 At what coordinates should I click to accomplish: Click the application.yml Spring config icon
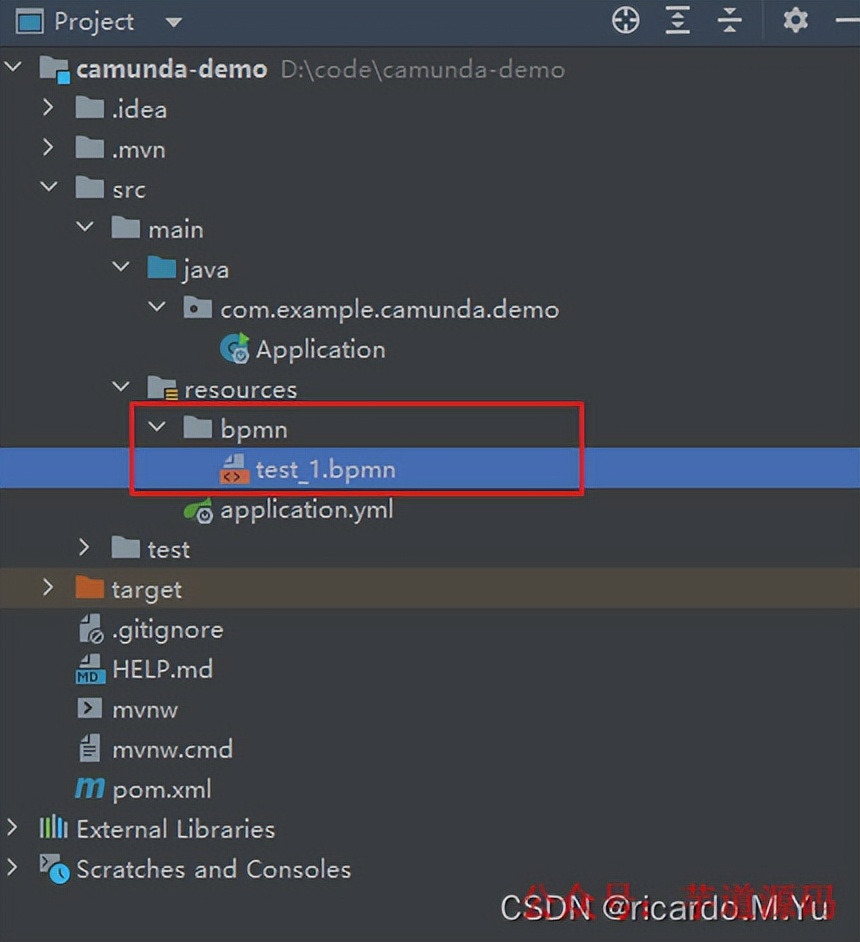point(198,510)
